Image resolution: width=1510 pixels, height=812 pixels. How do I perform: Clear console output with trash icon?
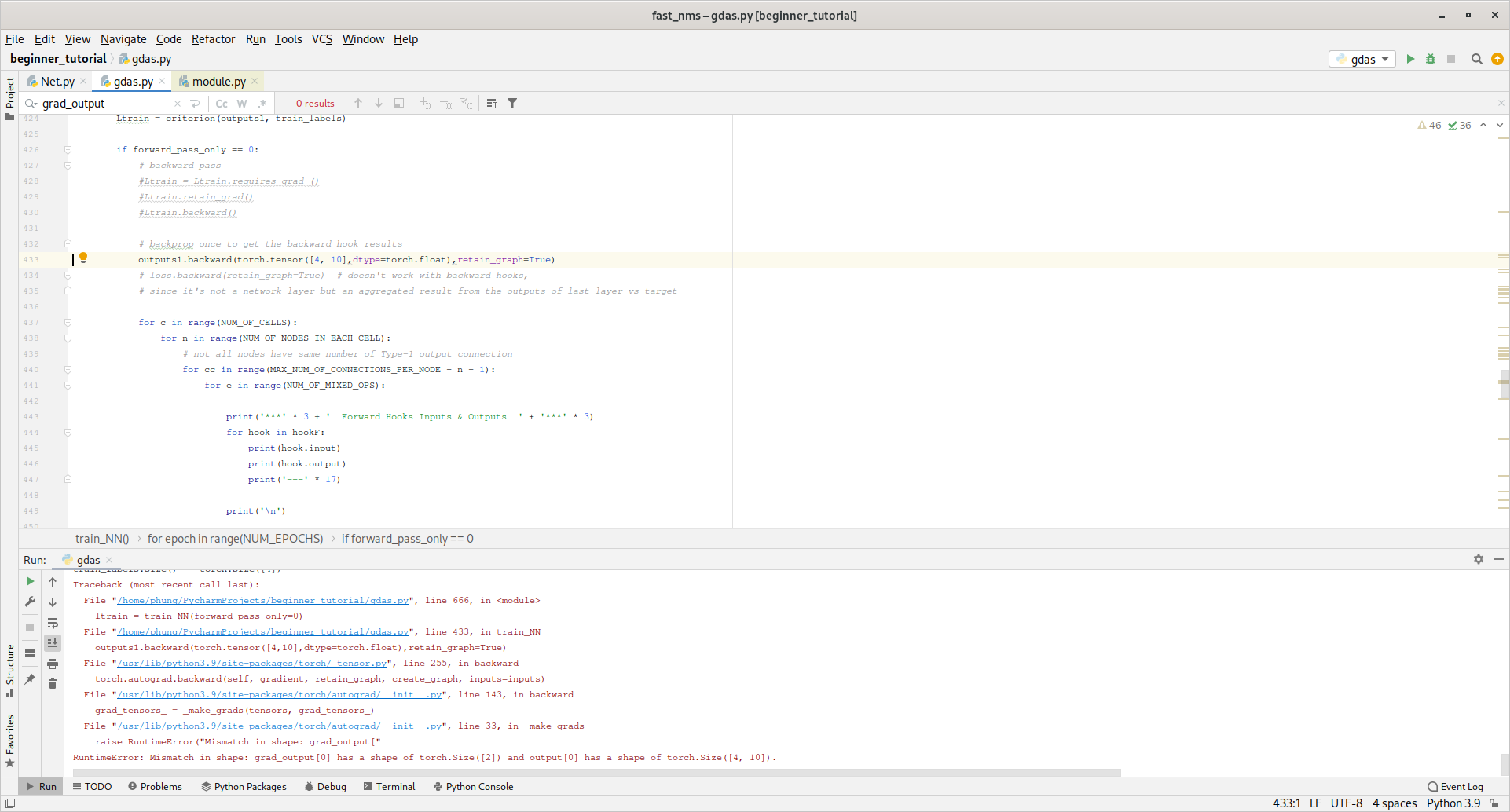[x=53, y=684]
